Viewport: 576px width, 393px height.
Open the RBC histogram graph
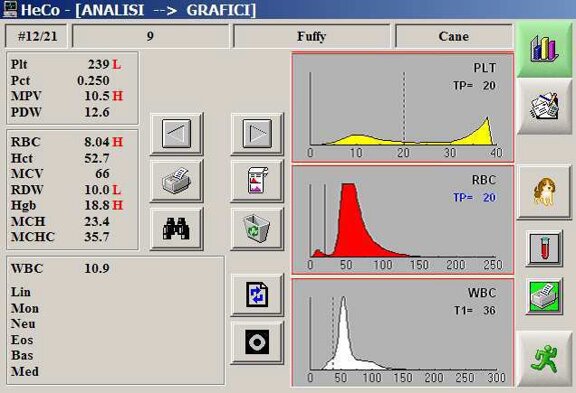[x=403, y=220]
